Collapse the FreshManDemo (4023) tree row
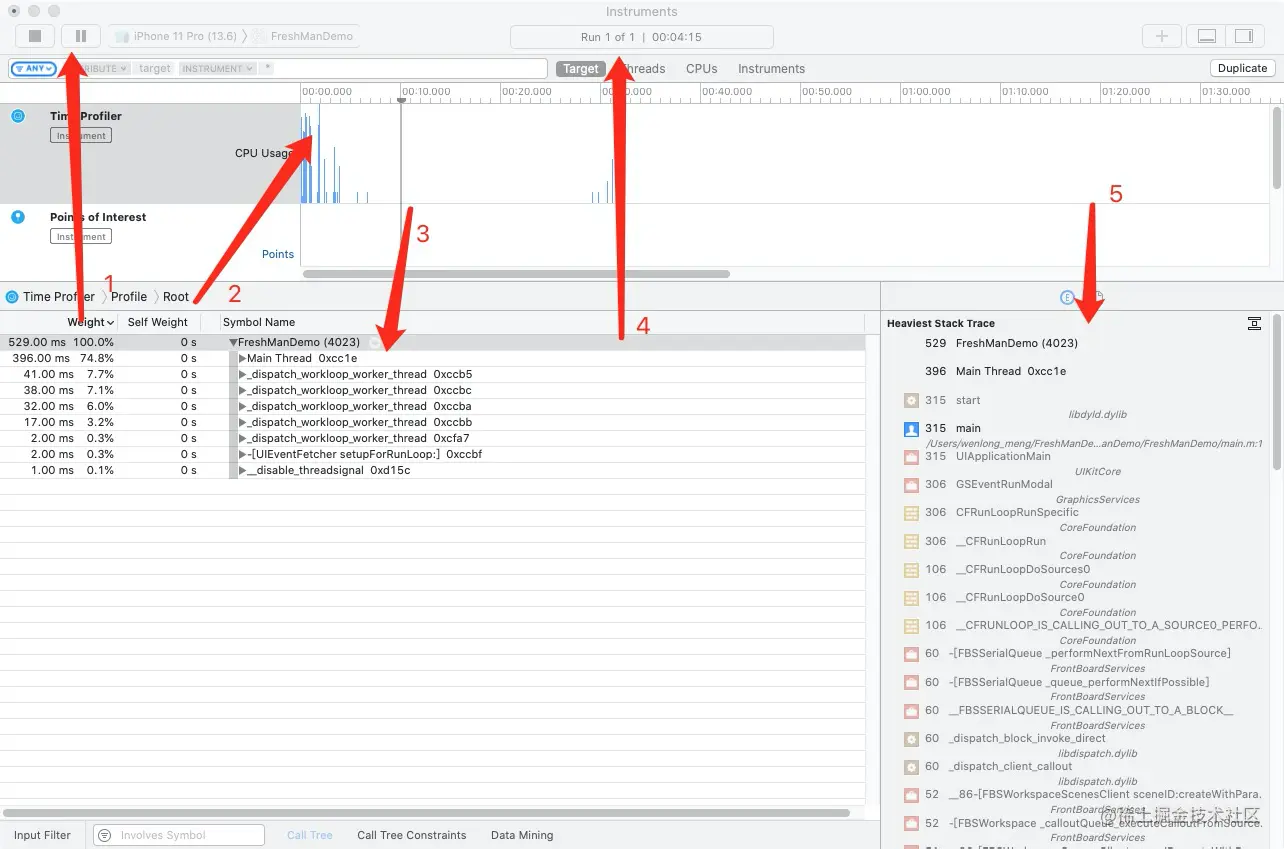Screen dimensions: 1284x849 (233, 342)
